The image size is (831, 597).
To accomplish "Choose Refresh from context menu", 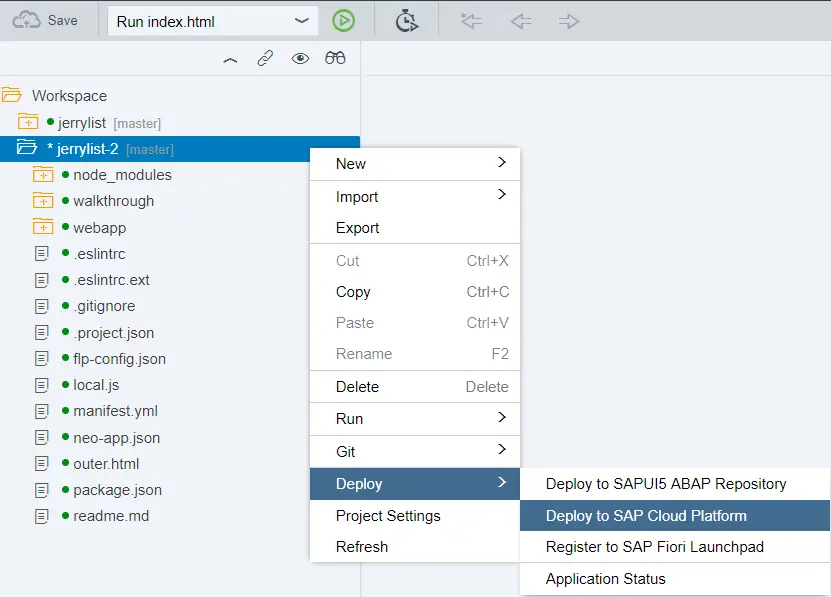I will (x=414, y=547).
